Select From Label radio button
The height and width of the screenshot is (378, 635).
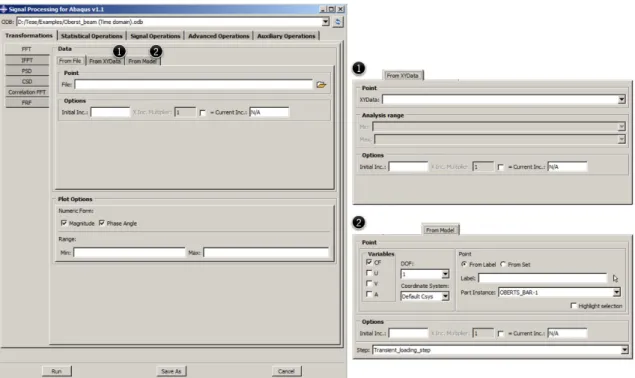(x=464, y=264)
